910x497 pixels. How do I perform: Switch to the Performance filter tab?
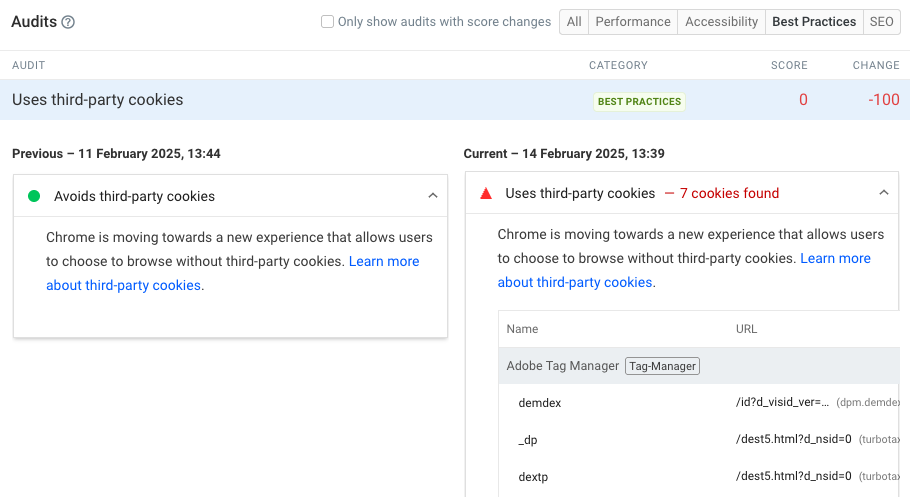[x=632, y=22]
